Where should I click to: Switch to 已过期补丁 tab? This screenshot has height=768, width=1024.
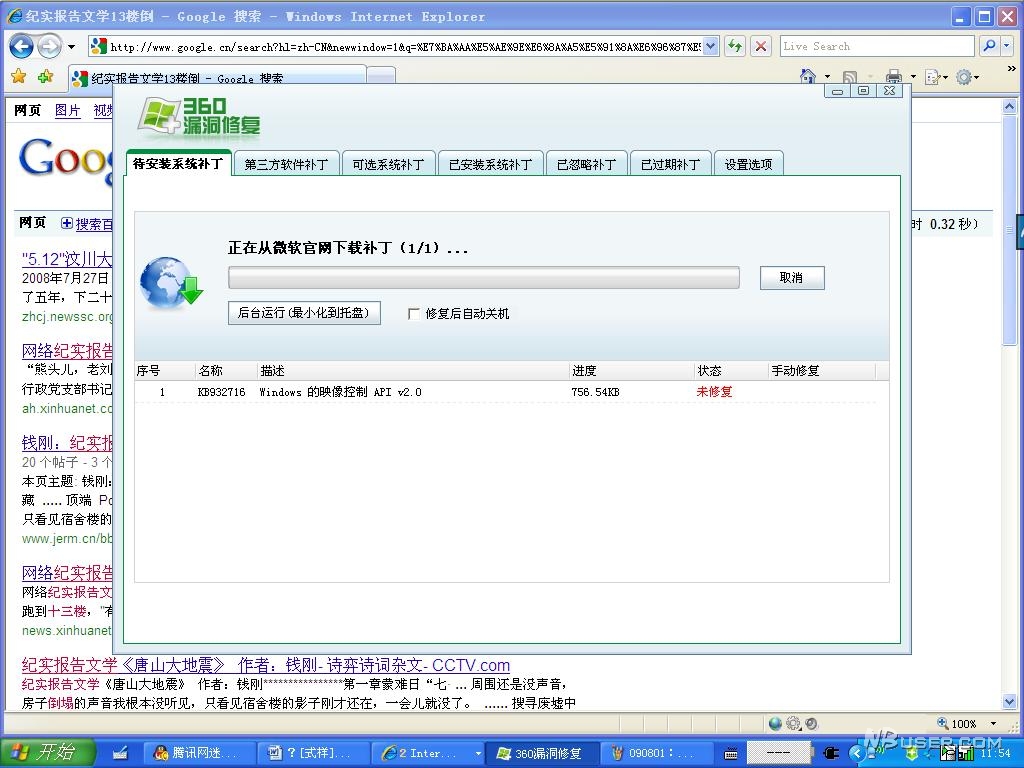click(x=670, y=165)
